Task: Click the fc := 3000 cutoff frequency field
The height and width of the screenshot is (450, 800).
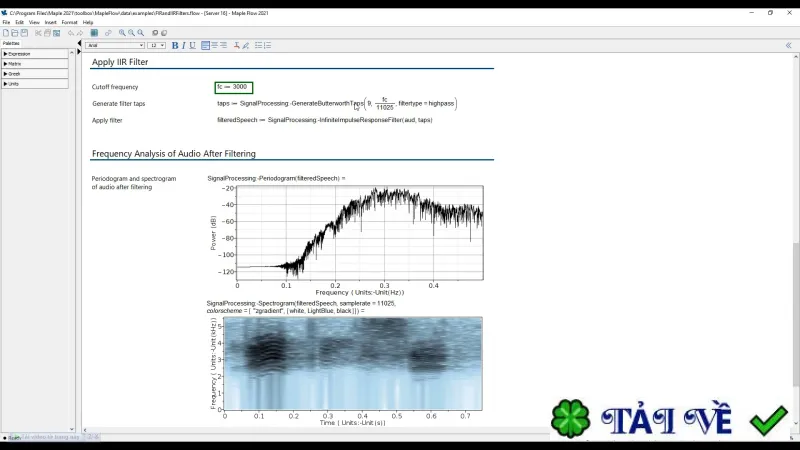Action: pyautogui.click(x=234, y=87)
